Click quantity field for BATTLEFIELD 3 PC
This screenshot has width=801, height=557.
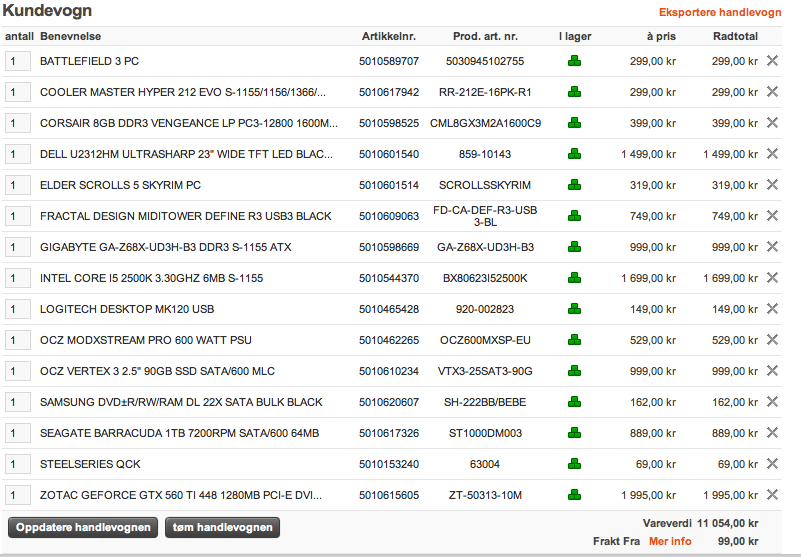(x=18, y=61)
